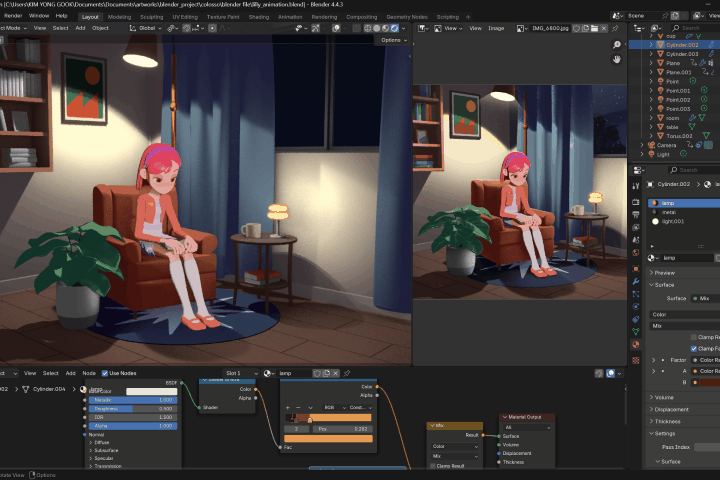Select the metal material slot
720x480 pixels.
684,212
